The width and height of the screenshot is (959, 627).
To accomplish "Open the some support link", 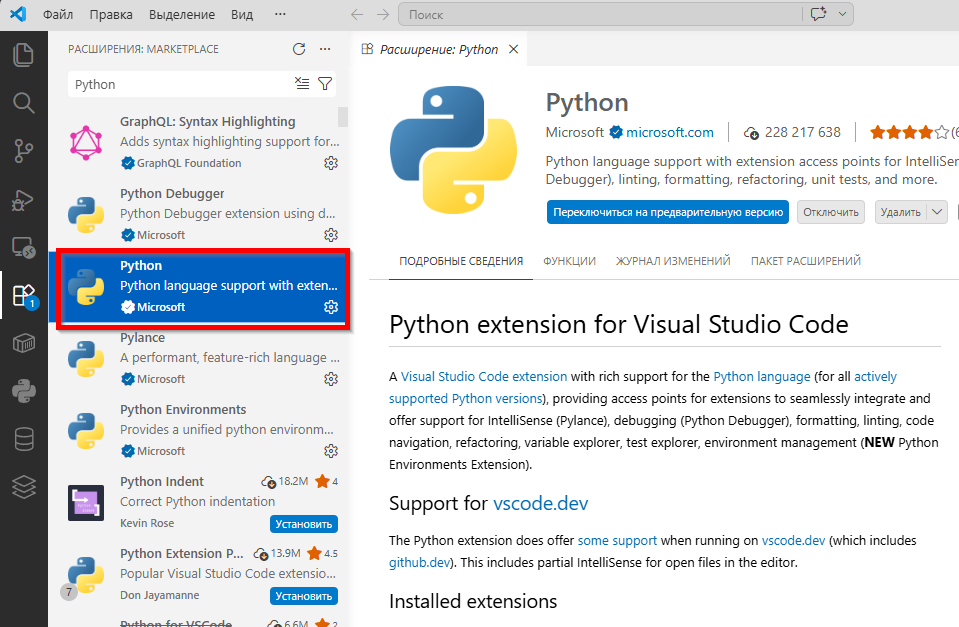I will (x=617, y=540).
